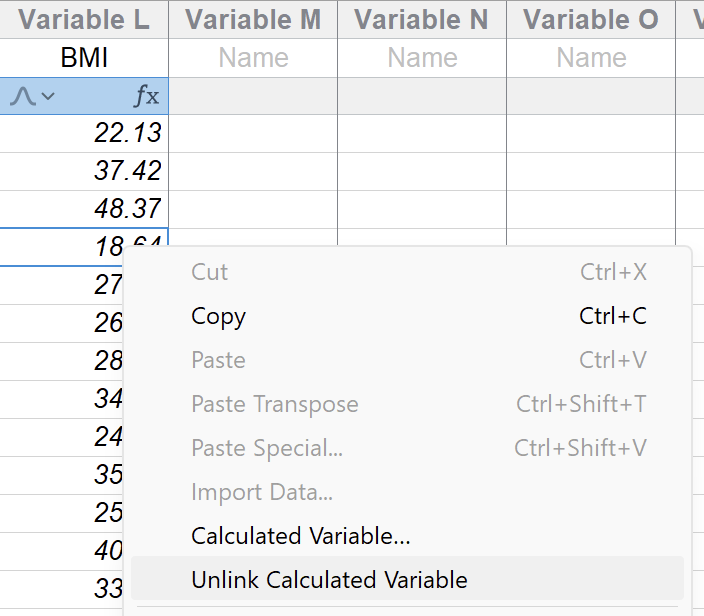
Task: Click Name field under Variable M
Action: coord(253,58)
